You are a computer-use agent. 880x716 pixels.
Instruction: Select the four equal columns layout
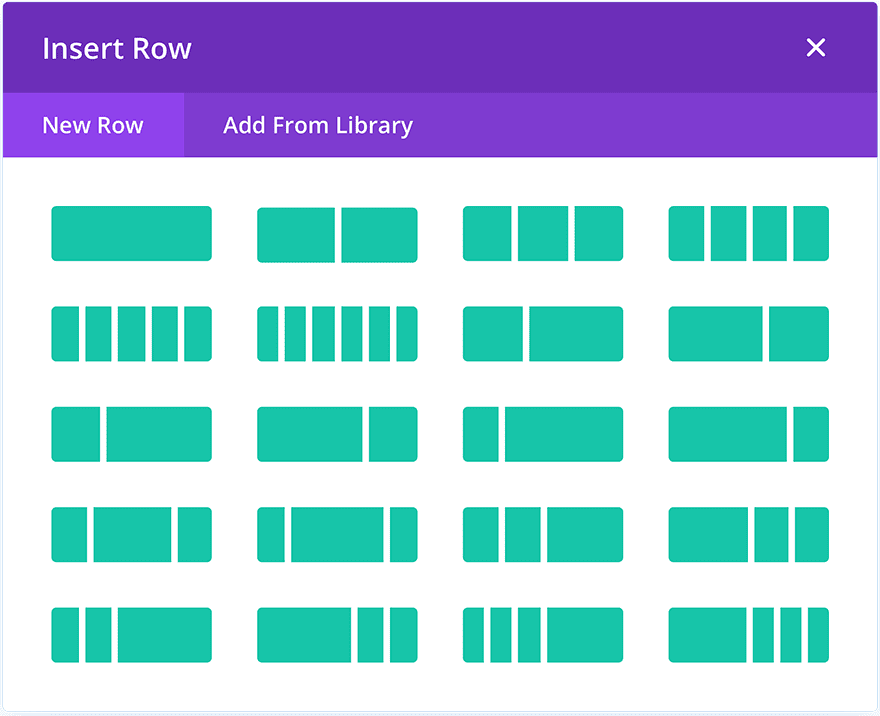pyautogui.click(x=748, y=234)
